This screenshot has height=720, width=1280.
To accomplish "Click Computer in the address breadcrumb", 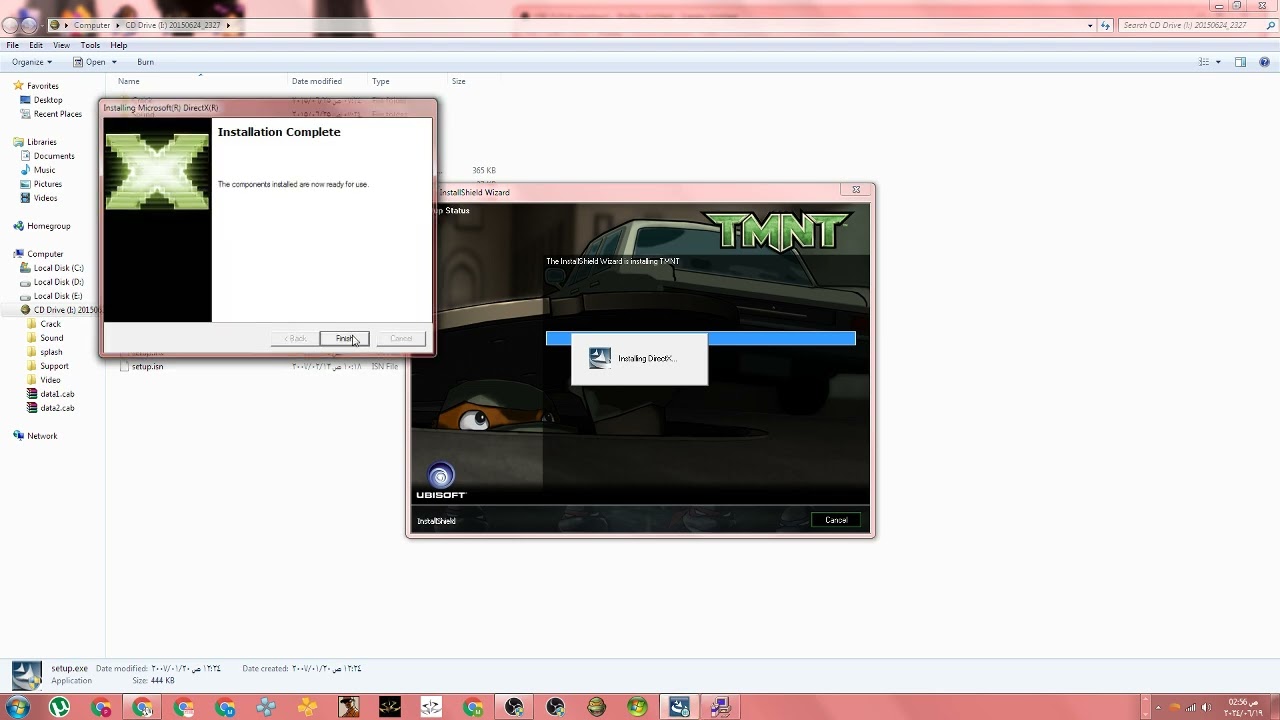I will [x=92, y=25].
